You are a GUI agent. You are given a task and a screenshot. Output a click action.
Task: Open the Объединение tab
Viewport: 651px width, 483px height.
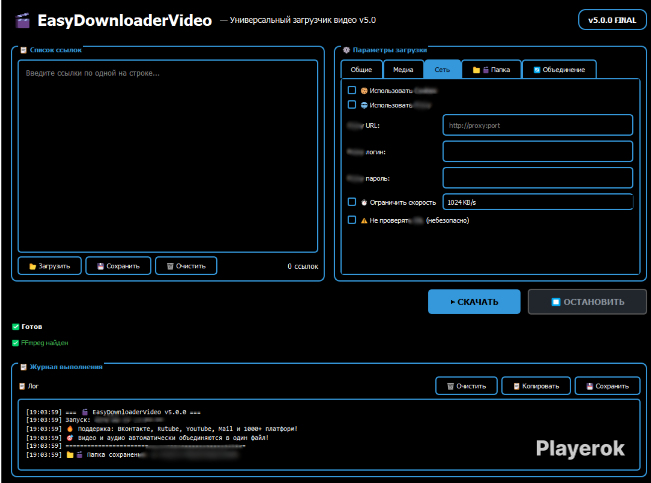point(559,69)
